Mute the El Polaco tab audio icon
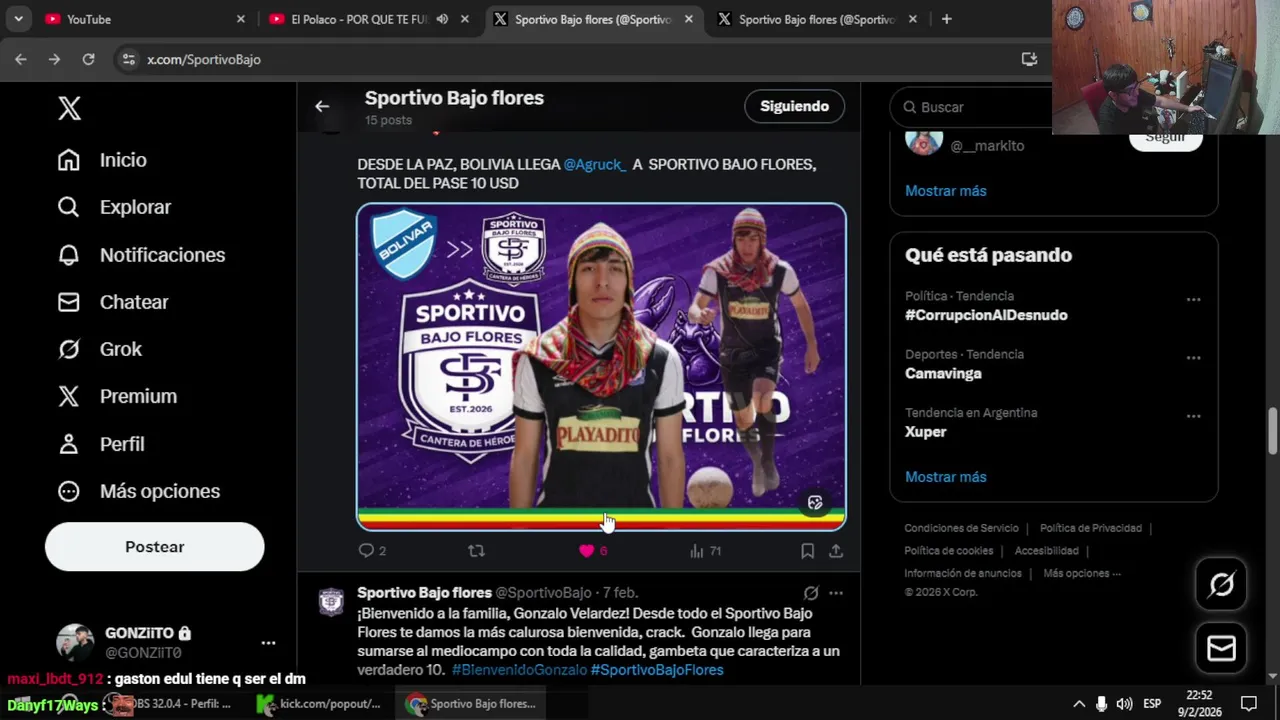 tap(442, 19)
